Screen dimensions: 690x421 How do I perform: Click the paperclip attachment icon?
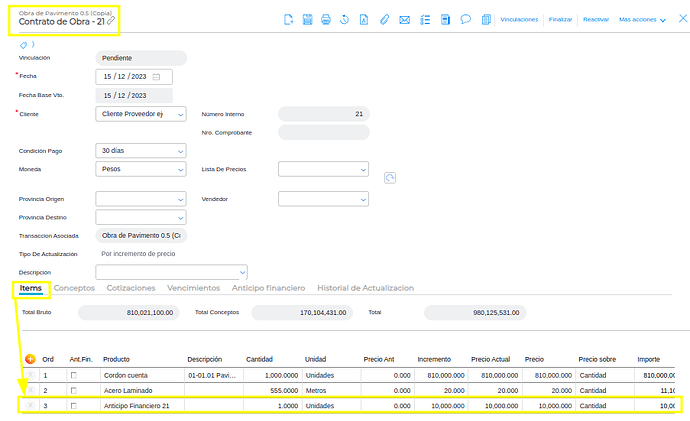pyautogui.click(x=384, y=19)
